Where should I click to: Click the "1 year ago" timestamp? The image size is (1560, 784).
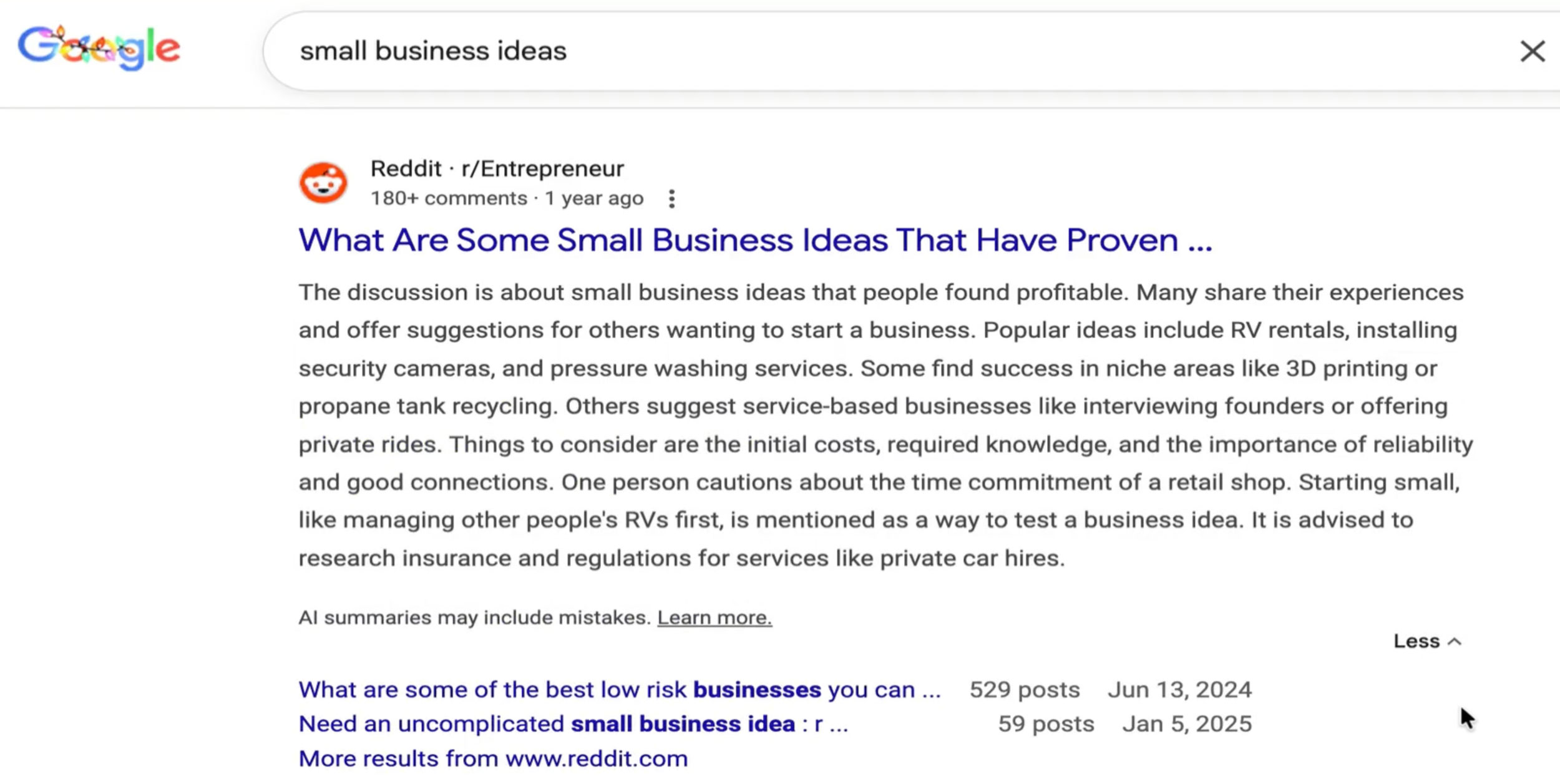pyautogui.click(x=594, y=198)
